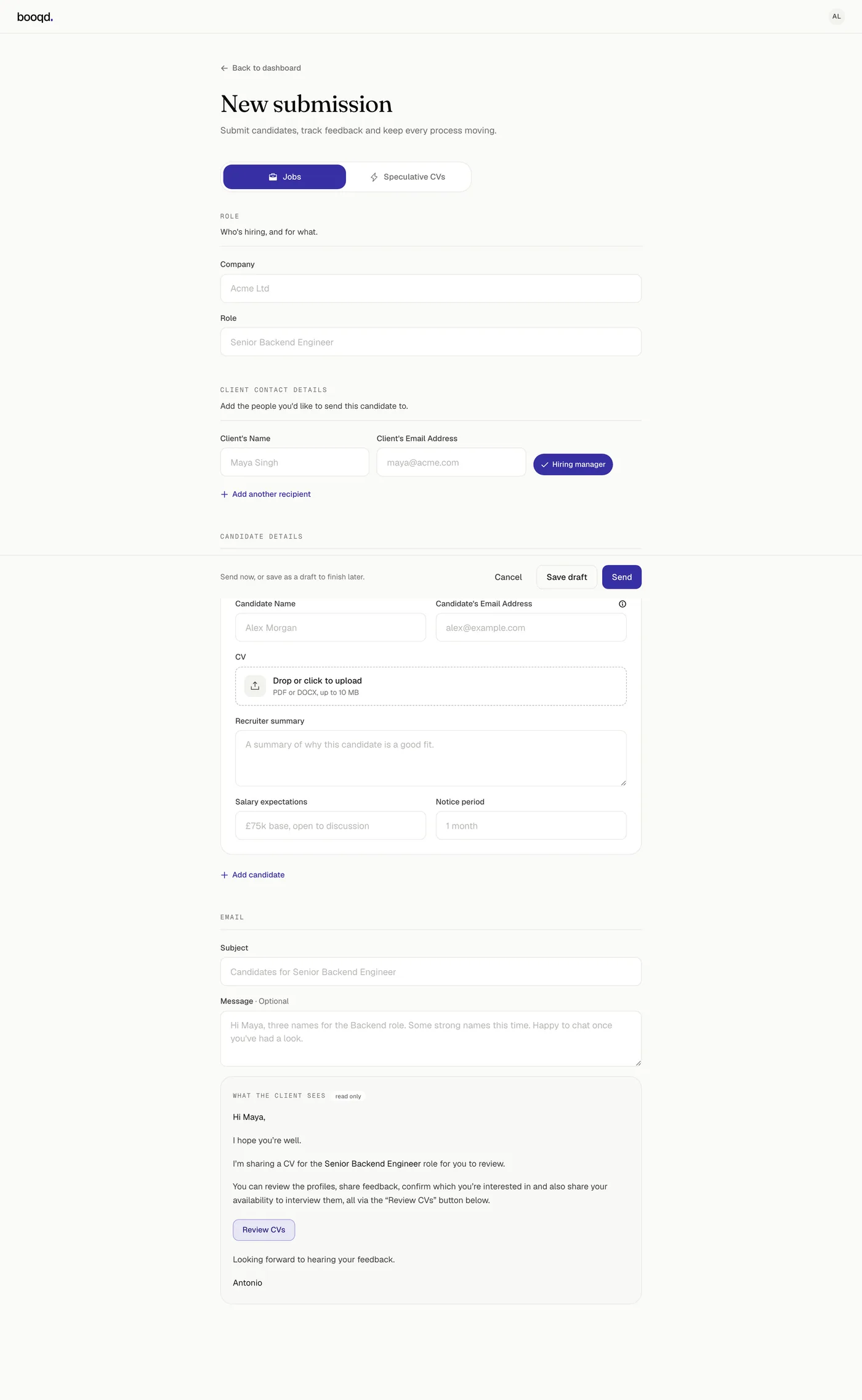
Task: Switch to the Speculative CVs tab
Action: (x=408, y=177)
